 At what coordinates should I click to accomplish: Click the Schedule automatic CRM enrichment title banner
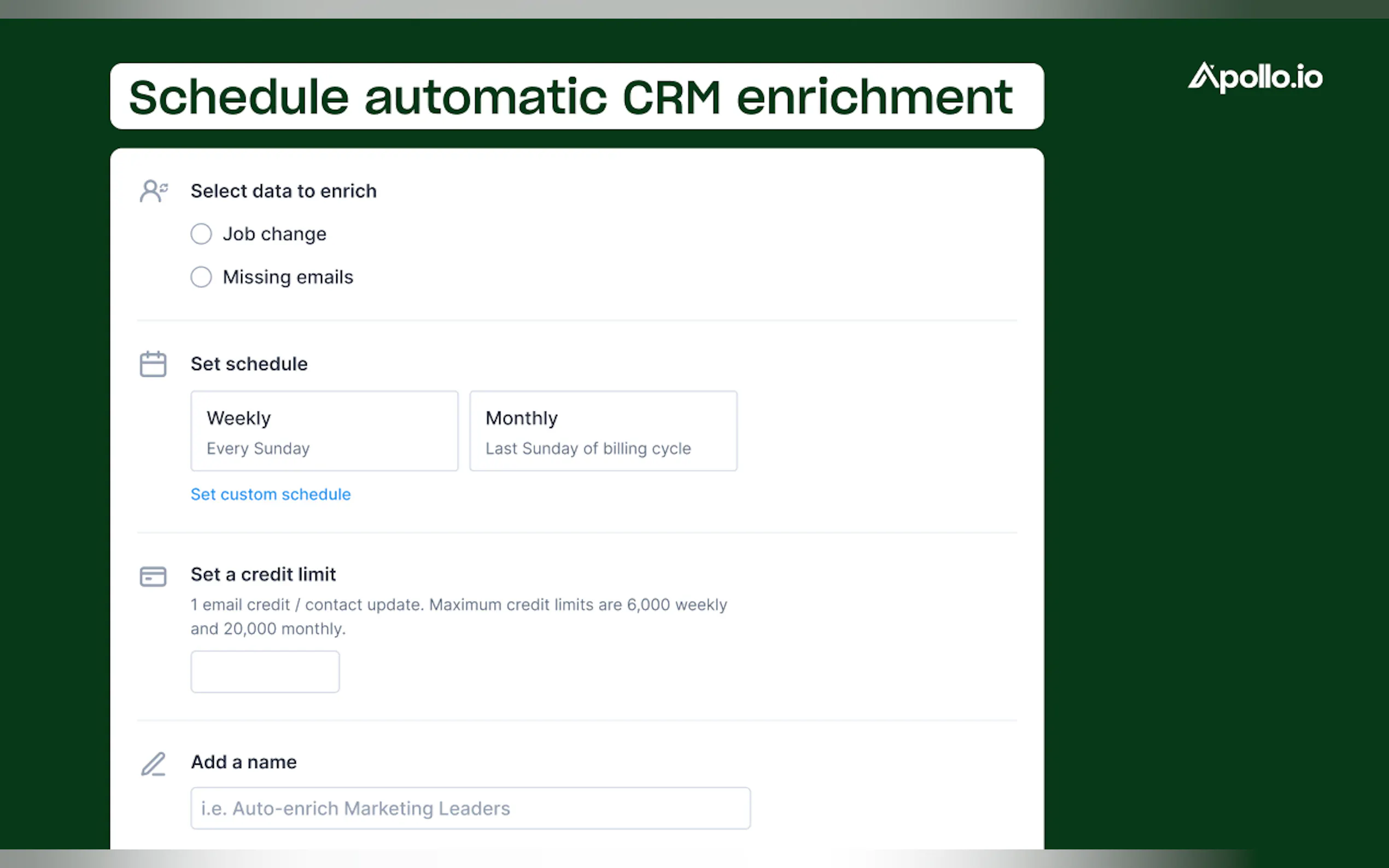click(576, 96)
